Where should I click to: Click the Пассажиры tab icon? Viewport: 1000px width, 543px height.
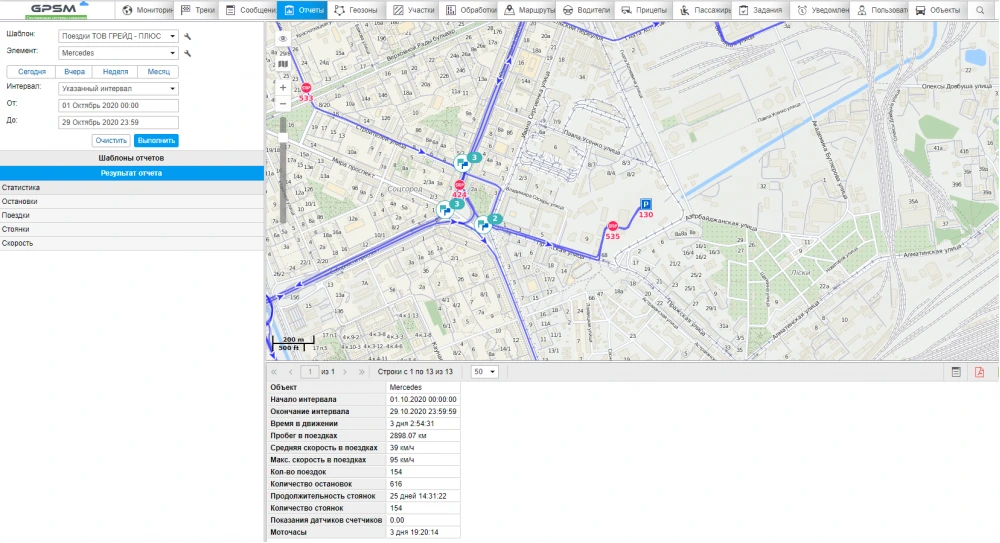pos(684,10)
